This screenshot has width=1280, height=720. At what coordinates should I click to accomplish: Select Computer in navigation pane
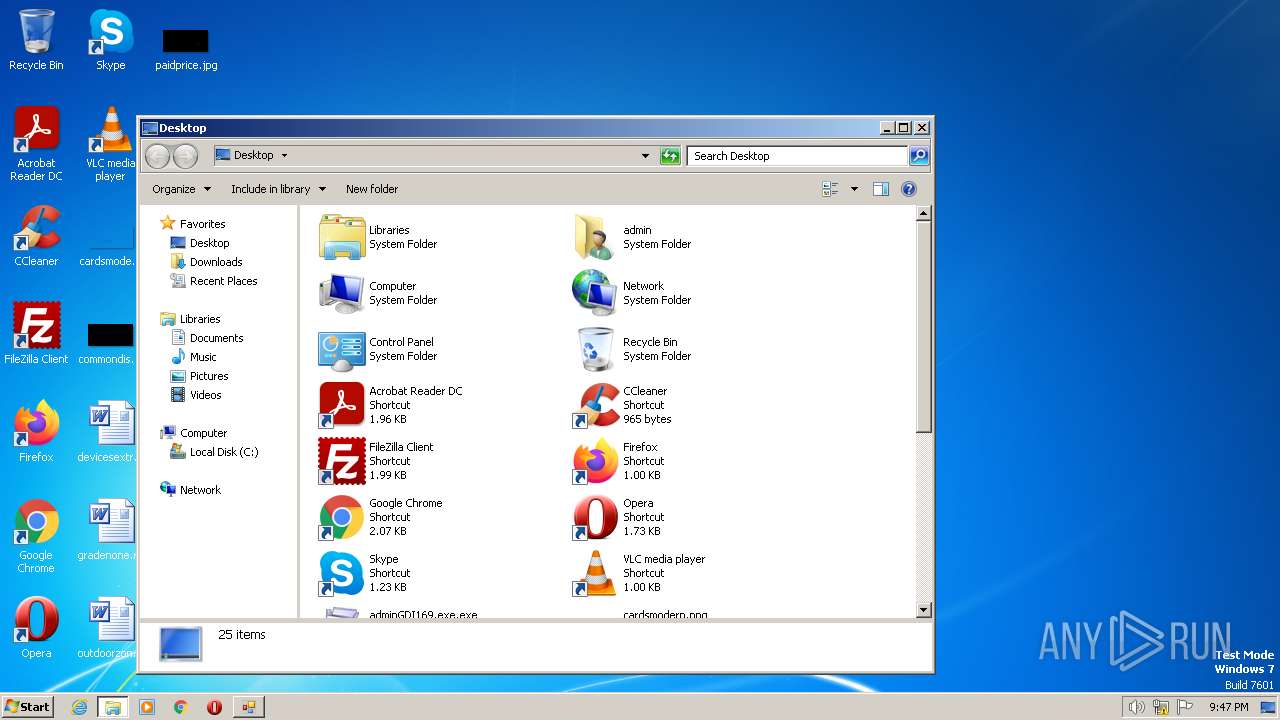coord(194,433)
